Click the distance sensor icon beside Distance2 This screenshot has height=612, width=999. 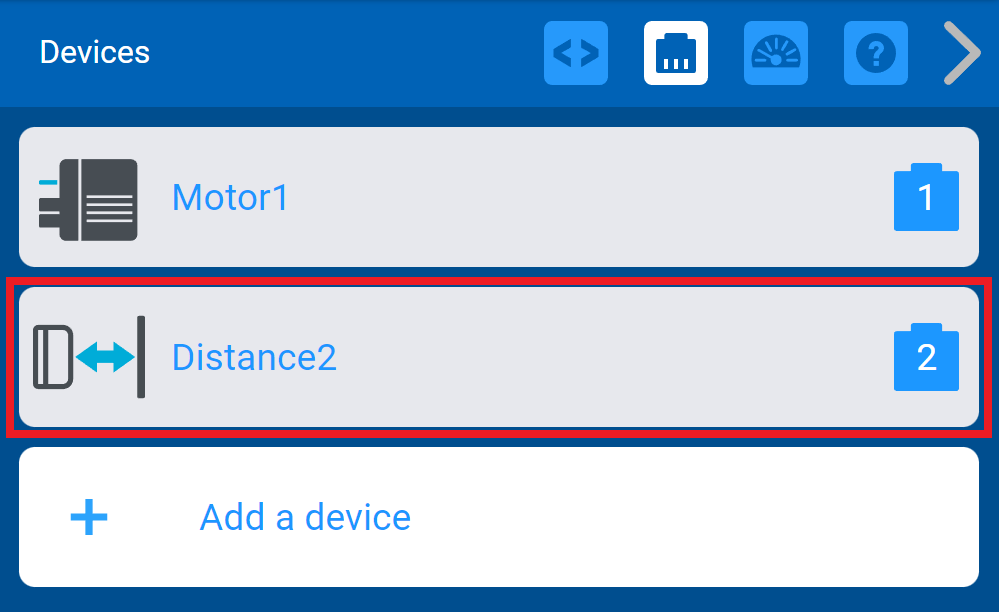point(88,357)
